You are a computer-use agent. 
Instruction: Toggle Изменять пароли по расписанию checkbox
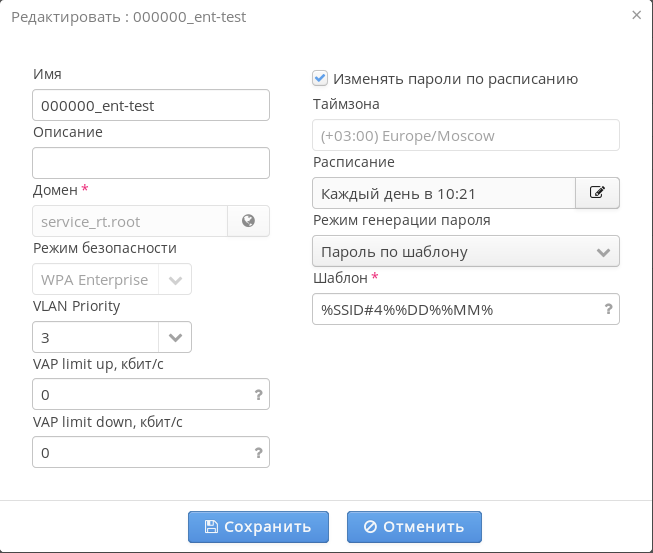tap(320, 78)
